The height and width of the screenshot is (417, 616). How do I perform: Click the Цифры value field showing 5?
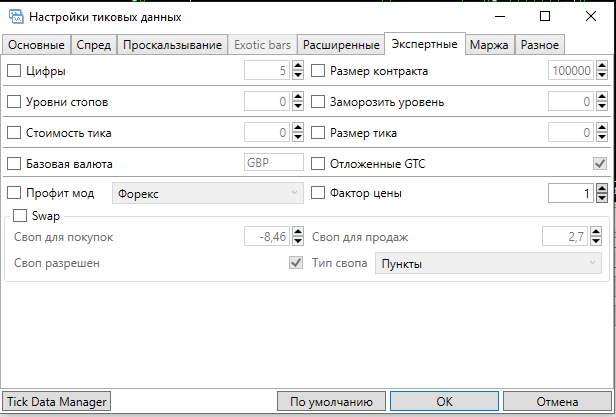(x=267, y=70)
